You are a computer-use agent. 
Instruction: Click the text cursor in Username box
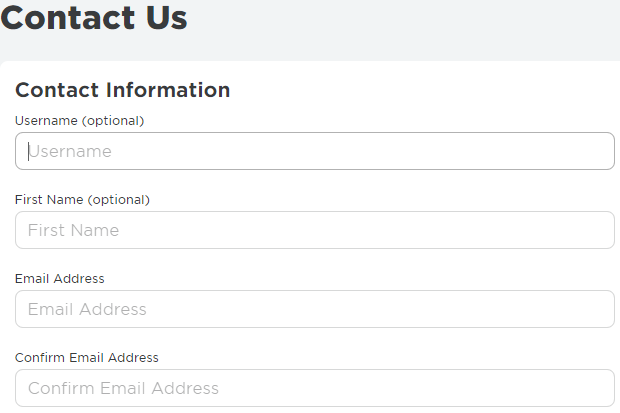pos(28,151)
